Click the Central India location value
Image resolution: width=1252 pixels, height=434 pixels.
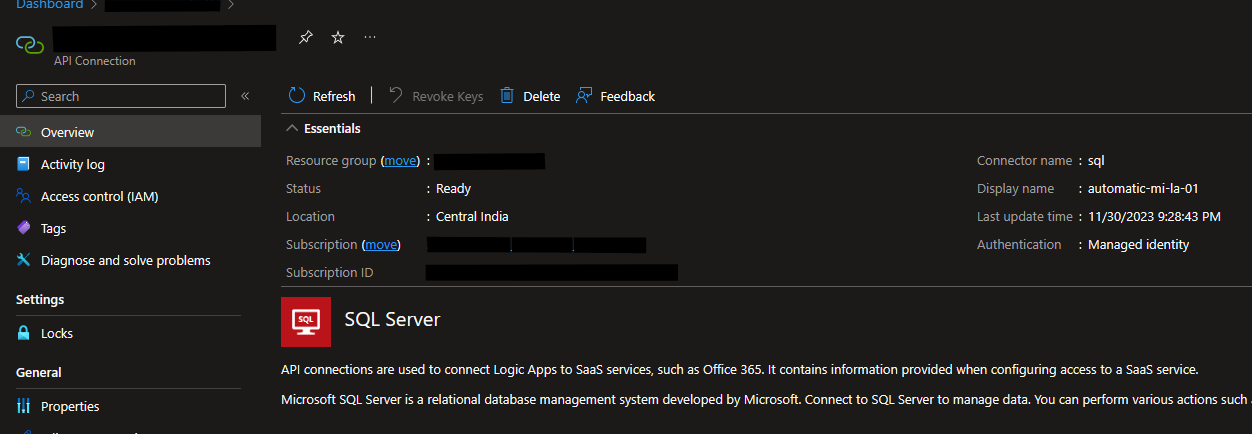tap(472, 217)
